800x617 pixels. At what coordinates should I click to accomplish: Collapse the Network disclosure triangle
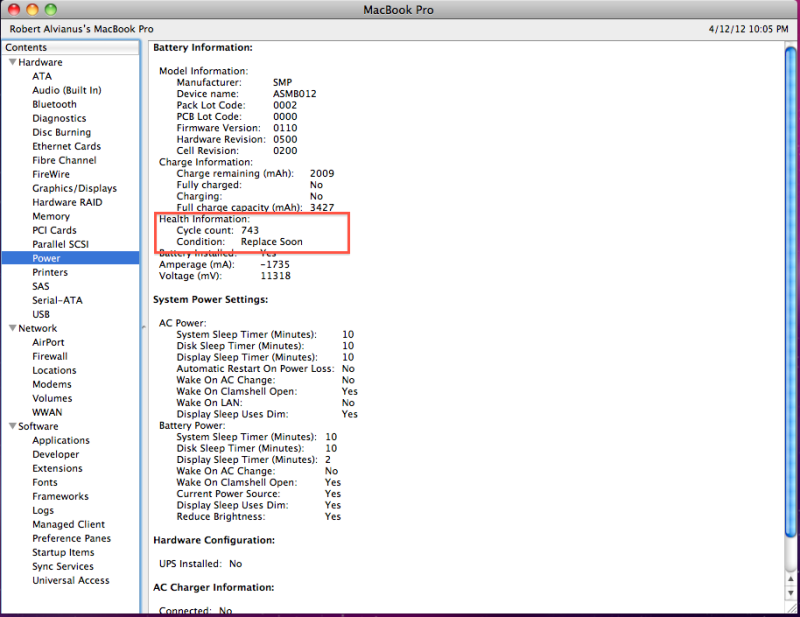(12, 328)
